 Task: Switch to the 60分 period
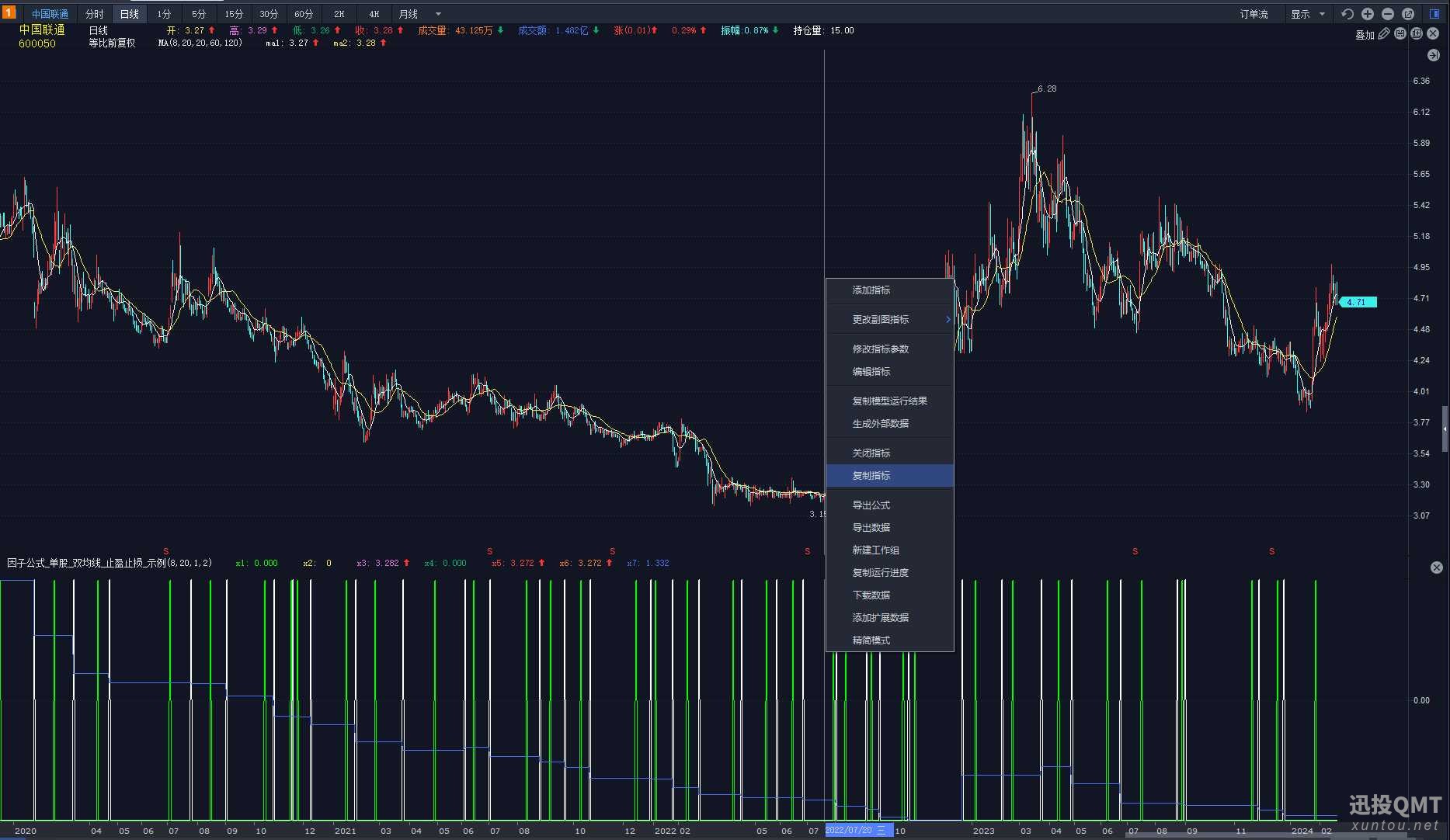tap(304, 14)
